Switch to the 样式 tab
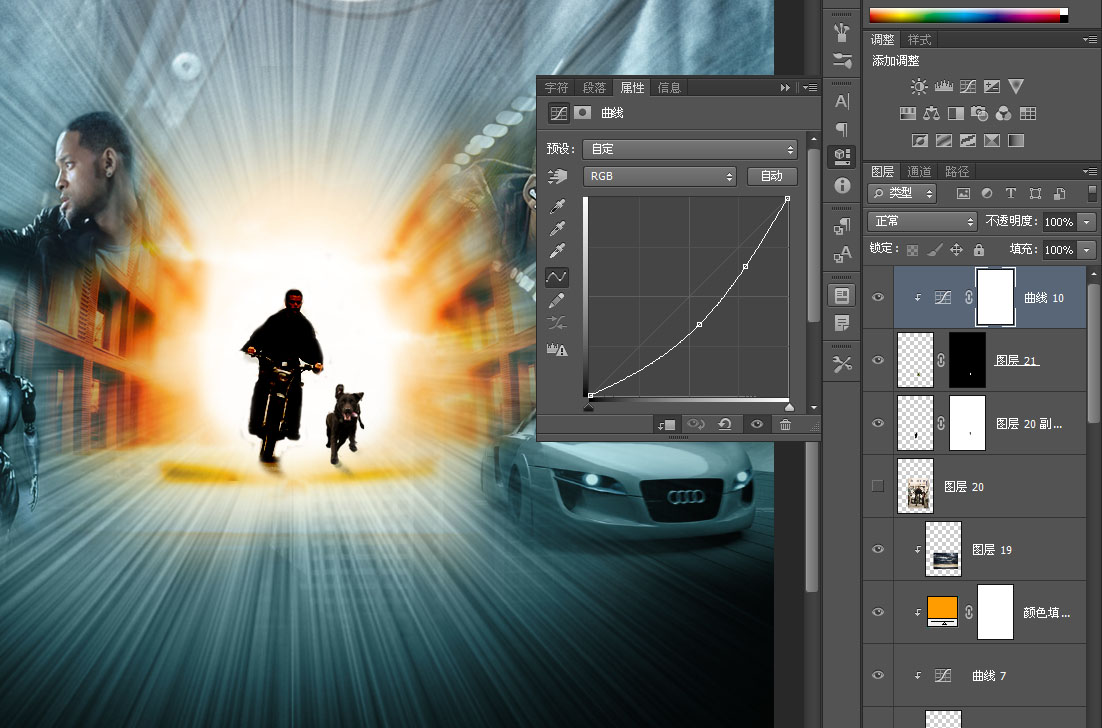This screenshot has width=1102, height=728. click(919, 40)
